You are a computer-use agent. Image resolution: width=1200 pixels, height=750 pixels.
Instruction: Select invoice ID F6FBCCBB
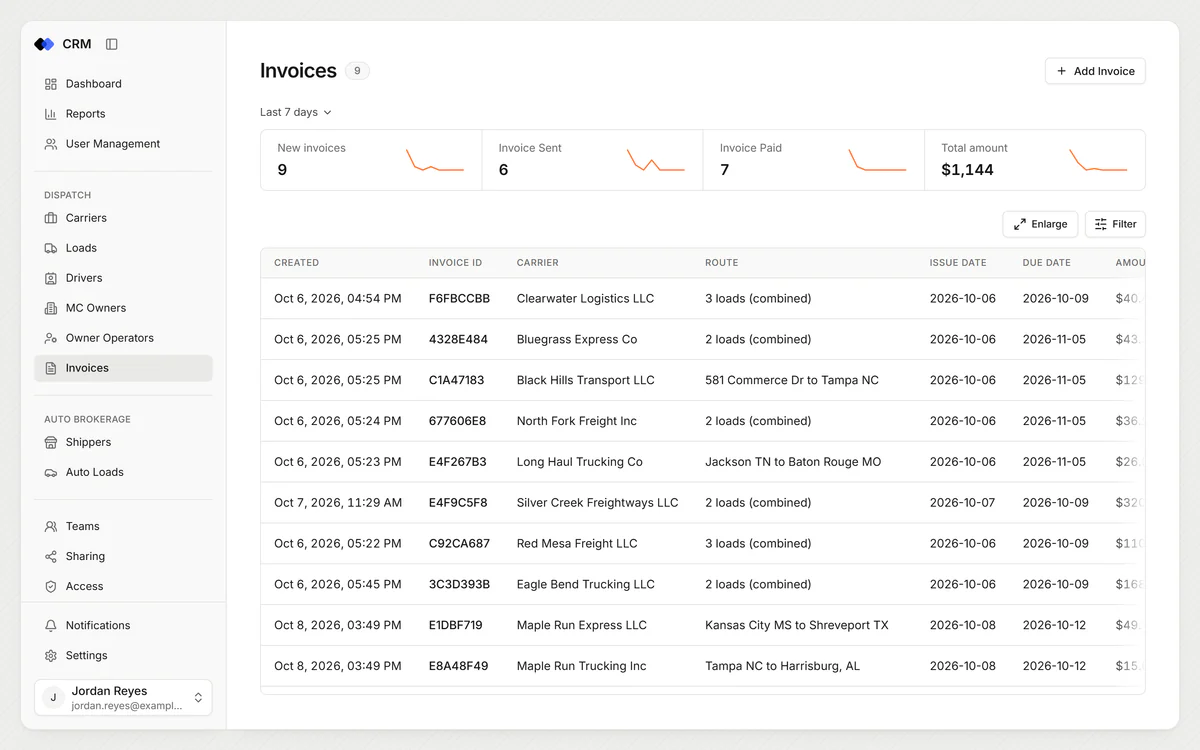click(459, 299)
